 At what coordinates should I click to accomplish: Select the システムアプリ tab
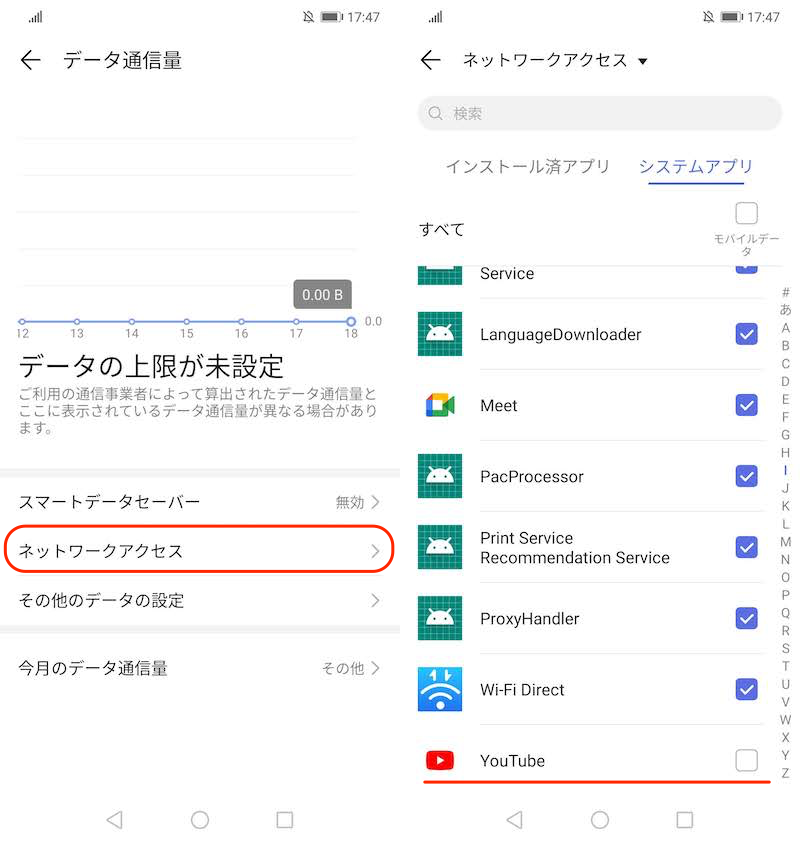696,167
